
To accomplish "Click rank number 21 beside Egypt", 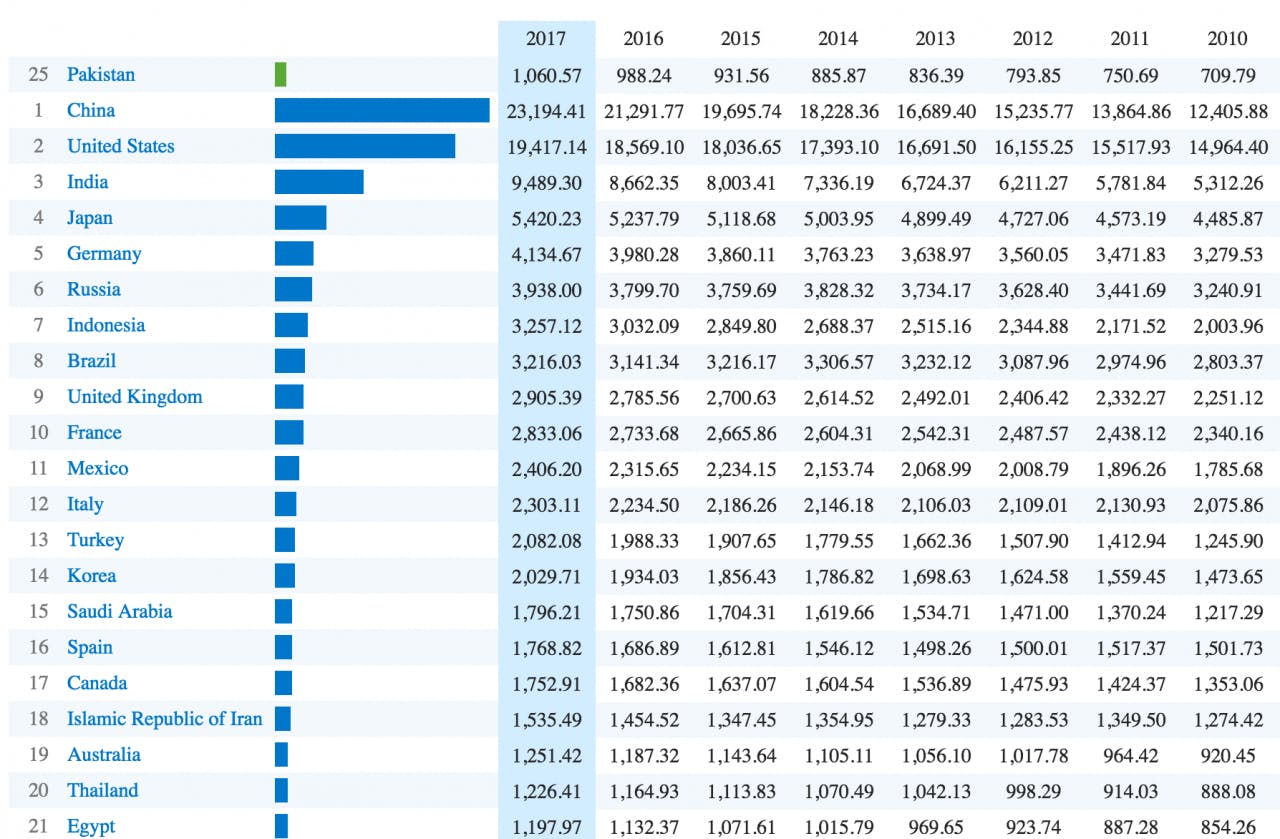I will pyautogui.click(x=39, y=827).
